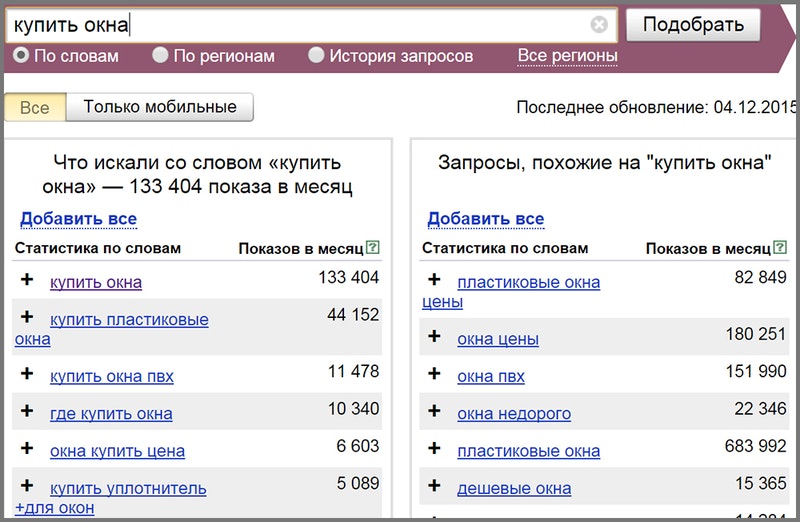The image size is (800, 522).
Task: Click the plus icon next to «купить окна»
Action: point(27,280)
